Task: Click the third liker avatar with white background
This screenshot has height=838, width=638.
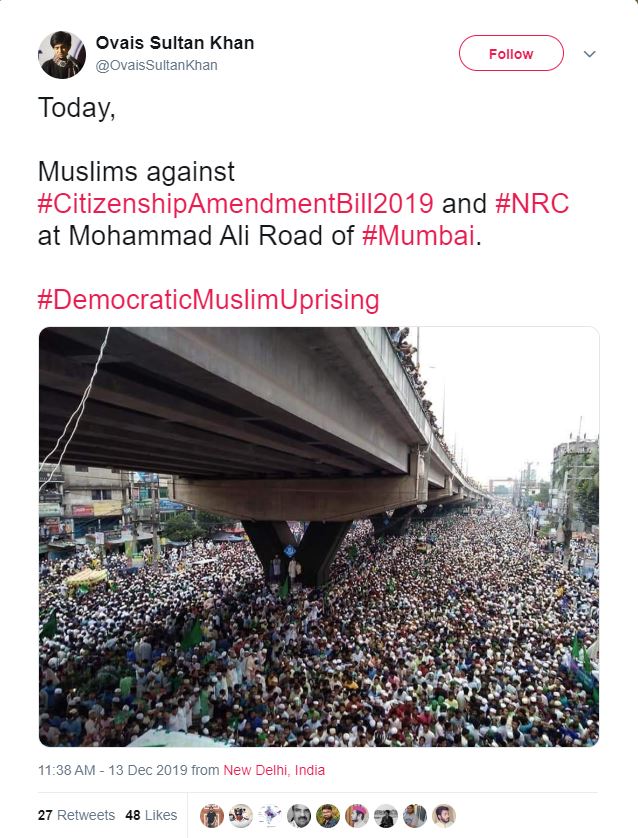Action: tap(270, 815)
